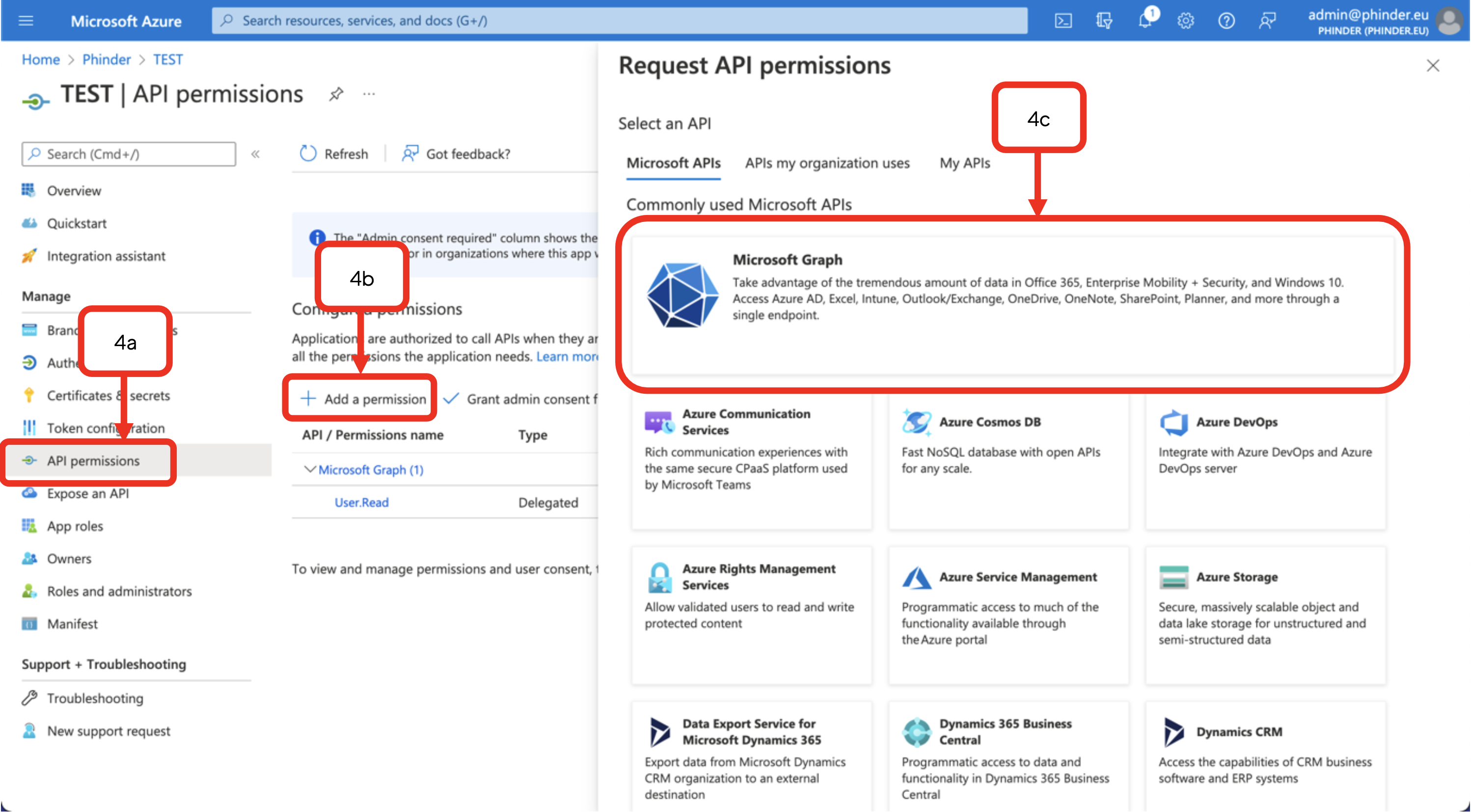
Task: Collapse the left sidebar with double chevron
Action: (255, 154)
